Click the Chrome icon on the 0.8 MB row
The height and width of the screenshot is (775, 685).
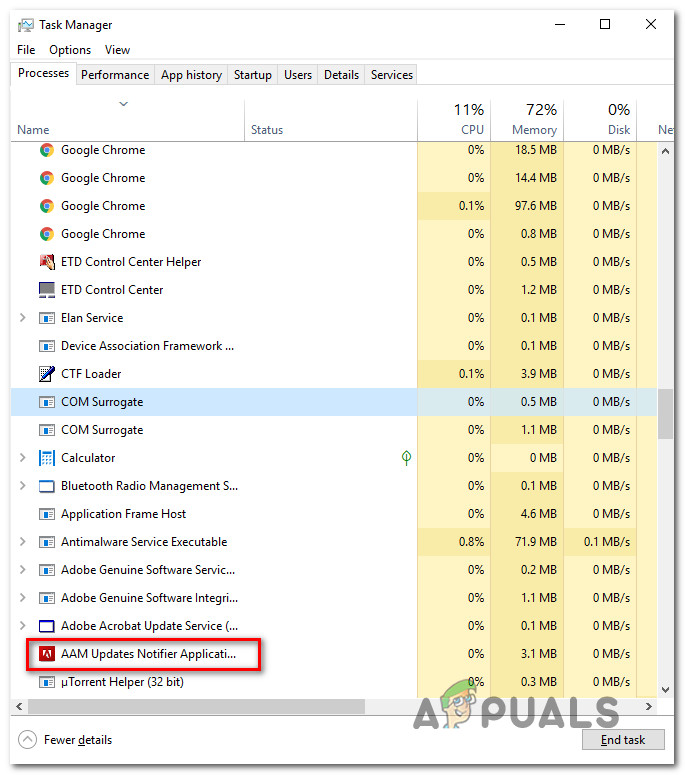(x=47, y=234)
